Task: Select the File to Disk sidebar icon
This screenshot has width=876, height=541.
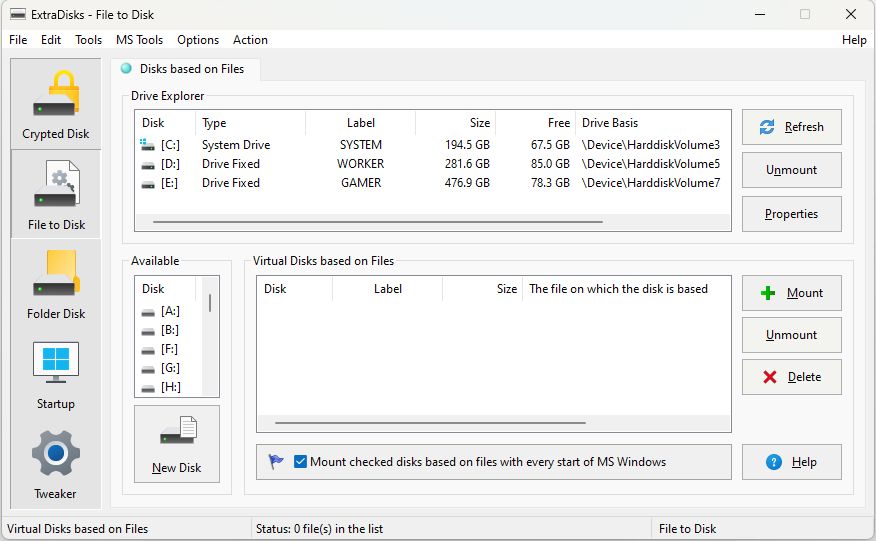Action: (56, 194)
